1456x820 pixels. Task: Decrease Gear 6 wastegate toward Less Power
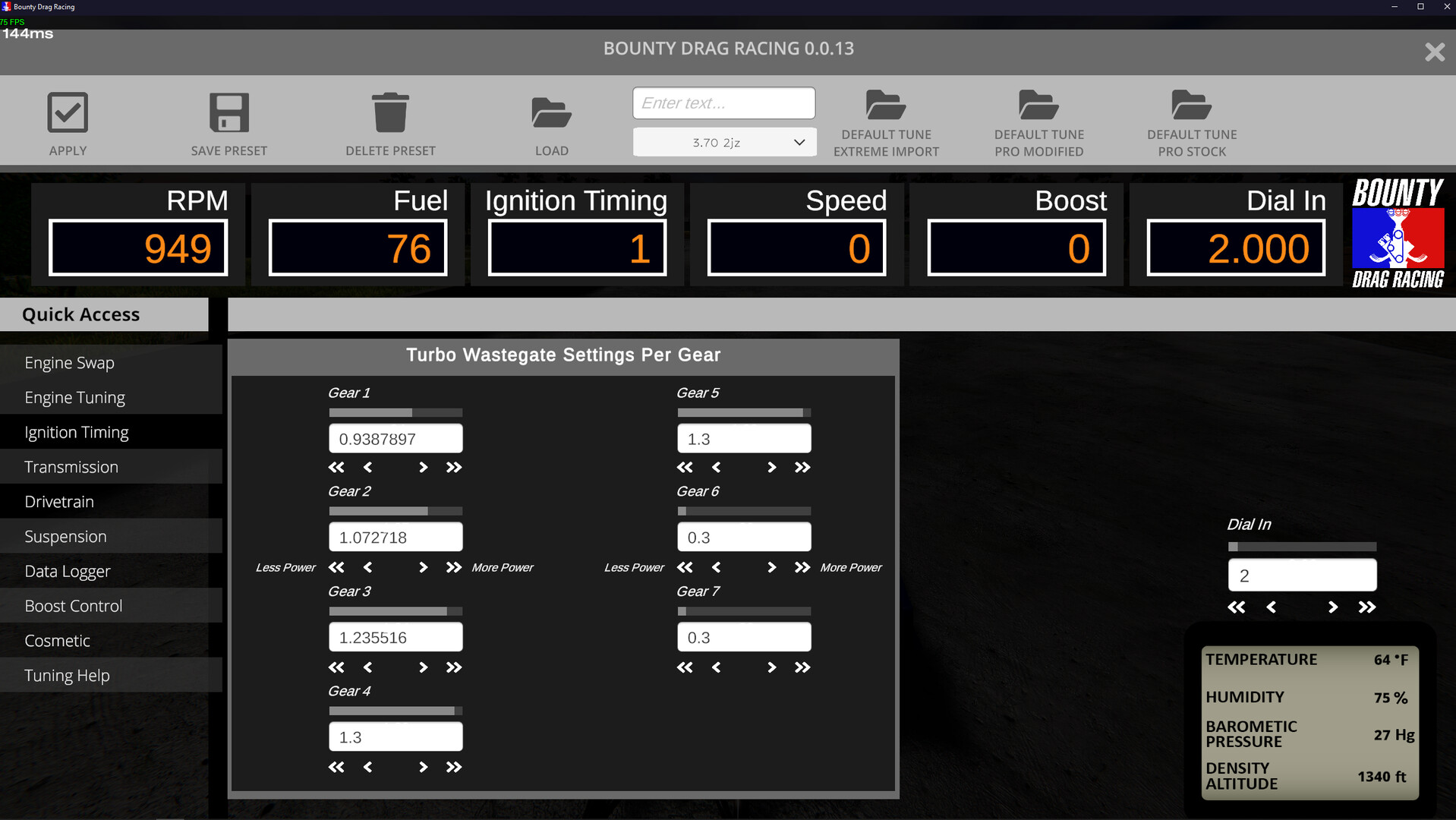pos(714,567)
